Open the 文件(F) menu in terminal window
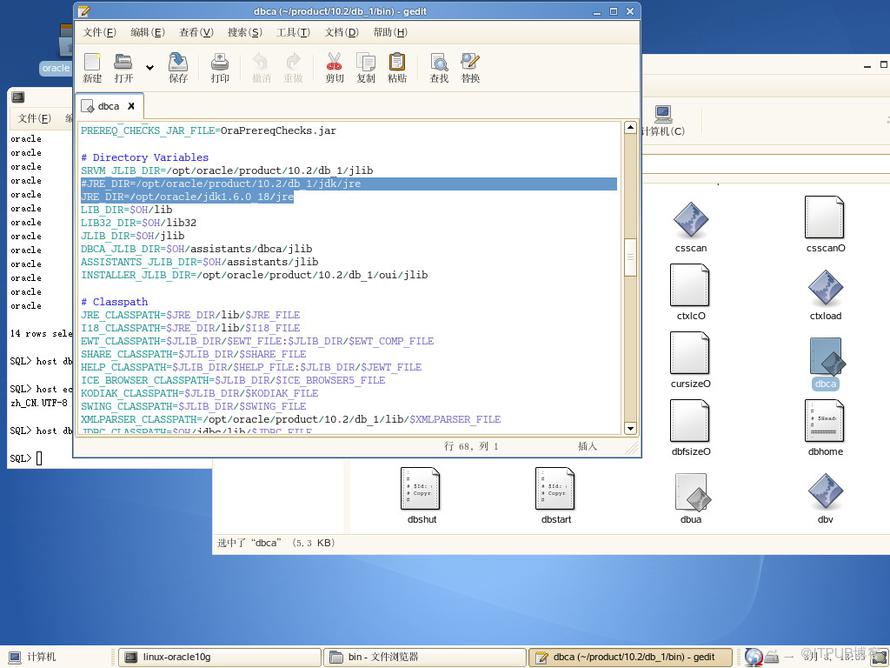Screen dimensions: 890x668 [x=34, y=118]
